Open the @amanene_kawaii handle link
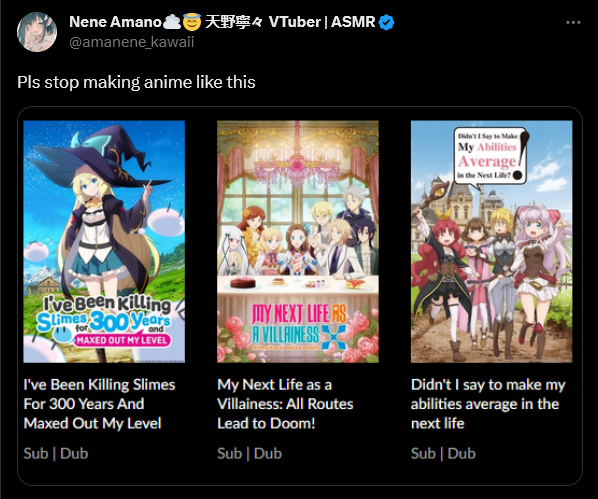 point(132,42)
